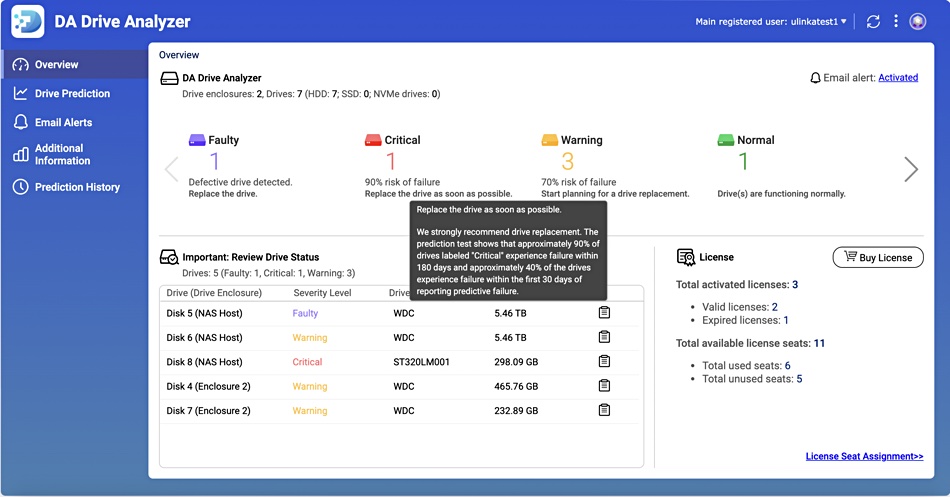Click the Additional Information bar chart icon
This screenshot has width=950, height=497.
[21, 155]
